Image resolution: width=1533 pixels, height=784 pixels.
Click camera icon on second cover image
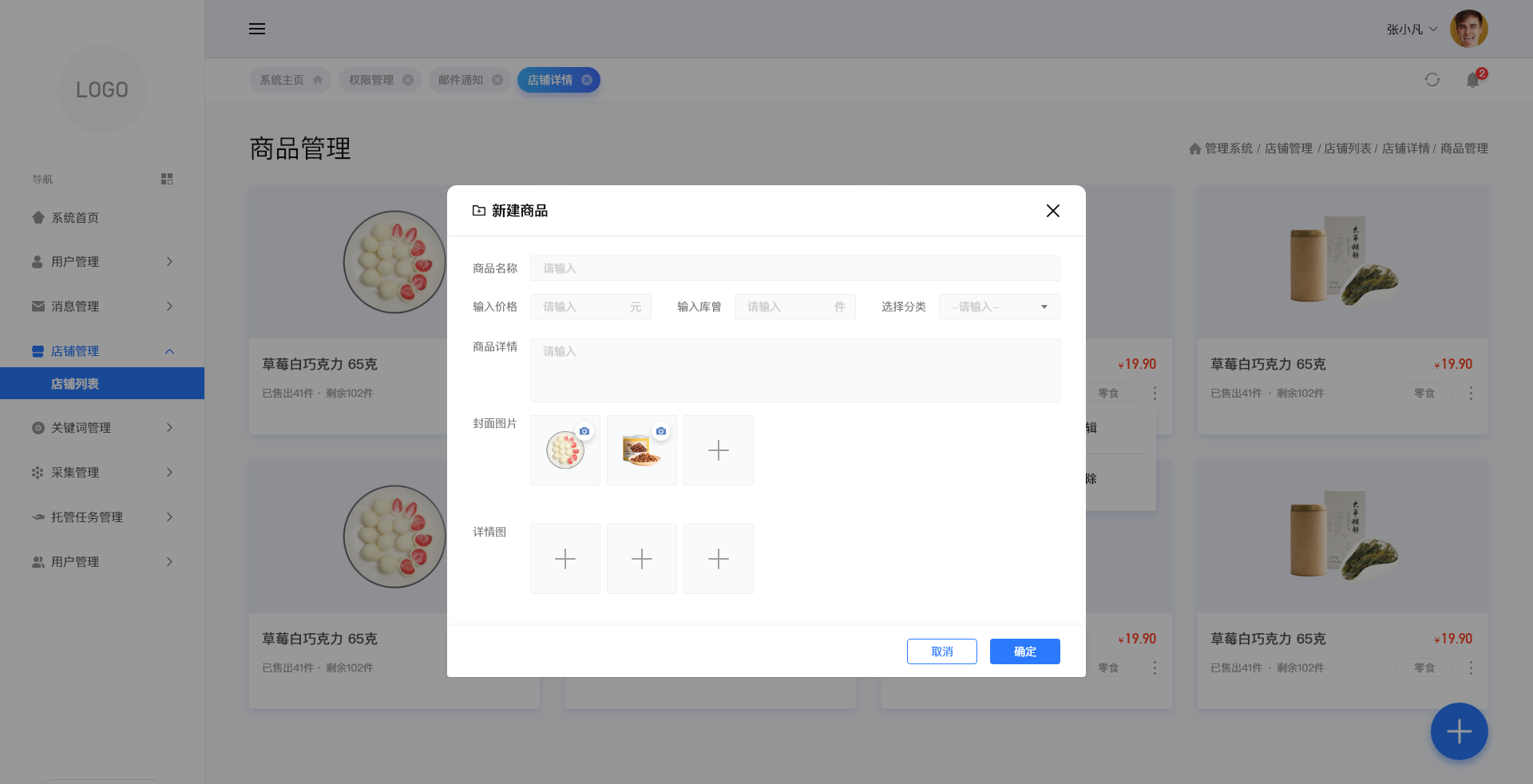pos(661,431)
